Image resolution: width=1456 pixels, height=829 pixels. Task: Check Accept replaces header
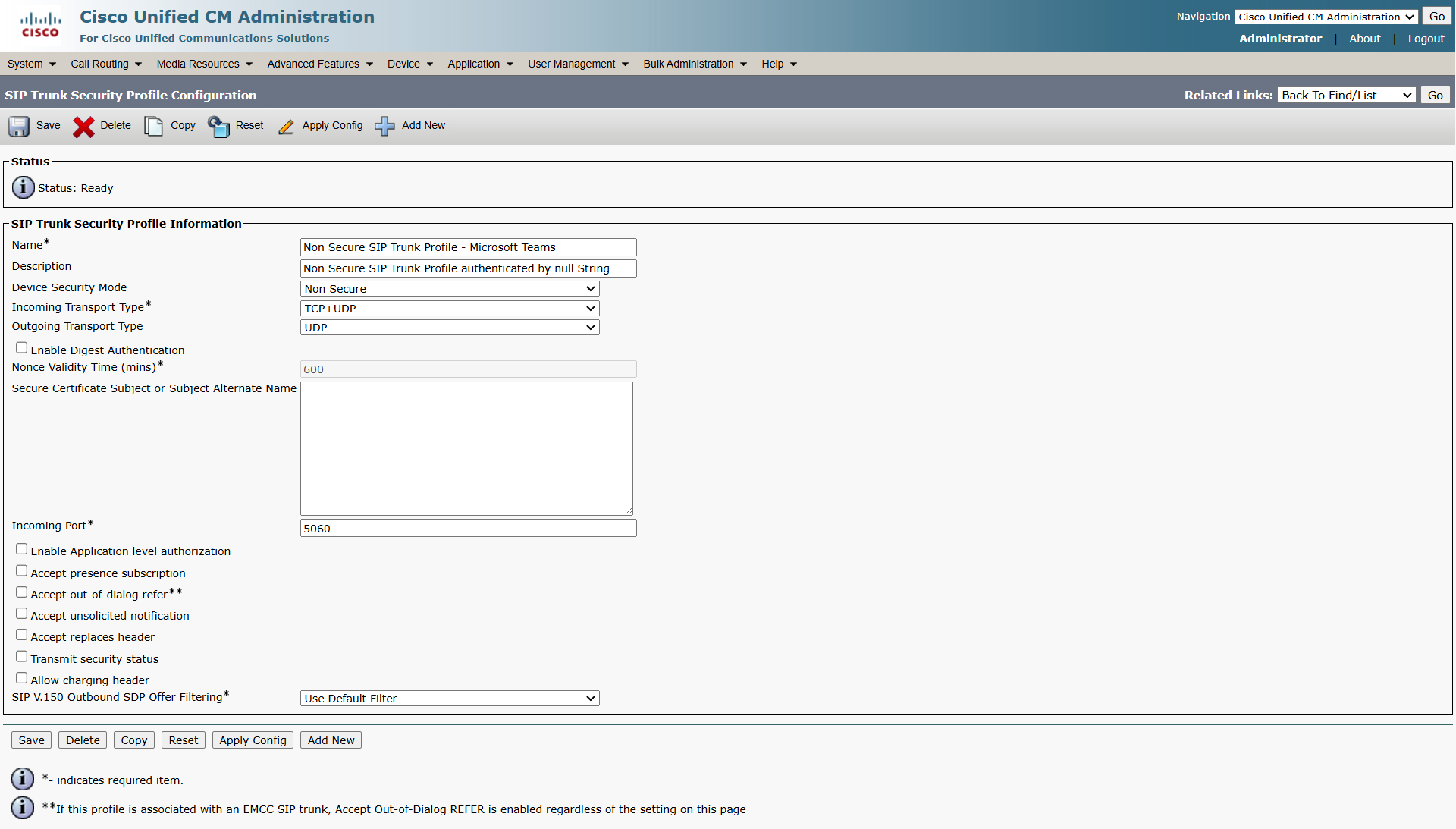21,635
